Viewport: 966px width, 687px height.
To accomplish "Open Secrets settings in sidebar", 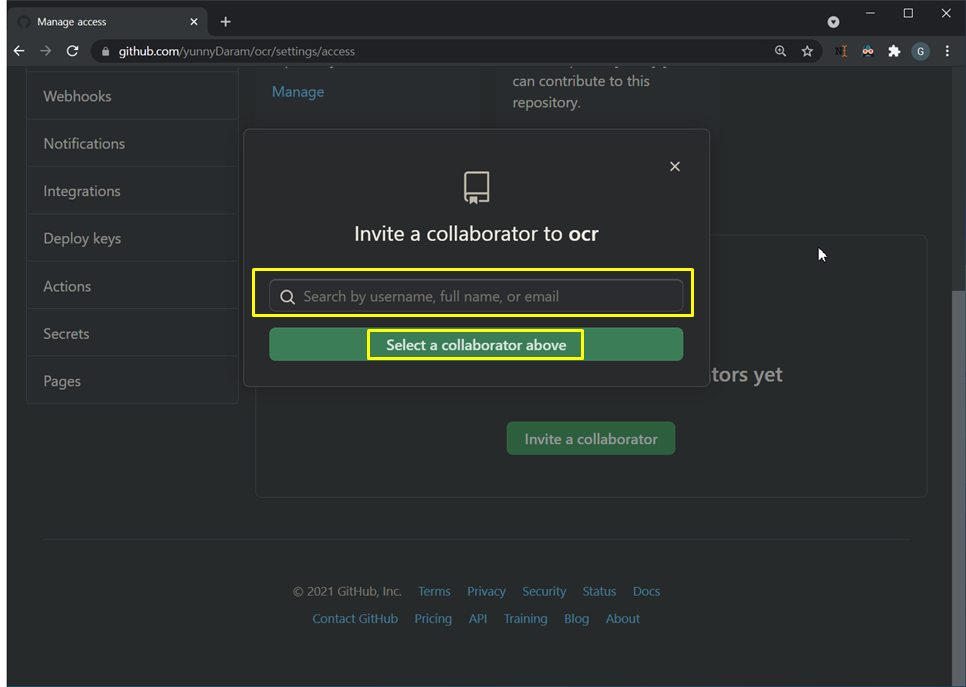I will (132, 333).
